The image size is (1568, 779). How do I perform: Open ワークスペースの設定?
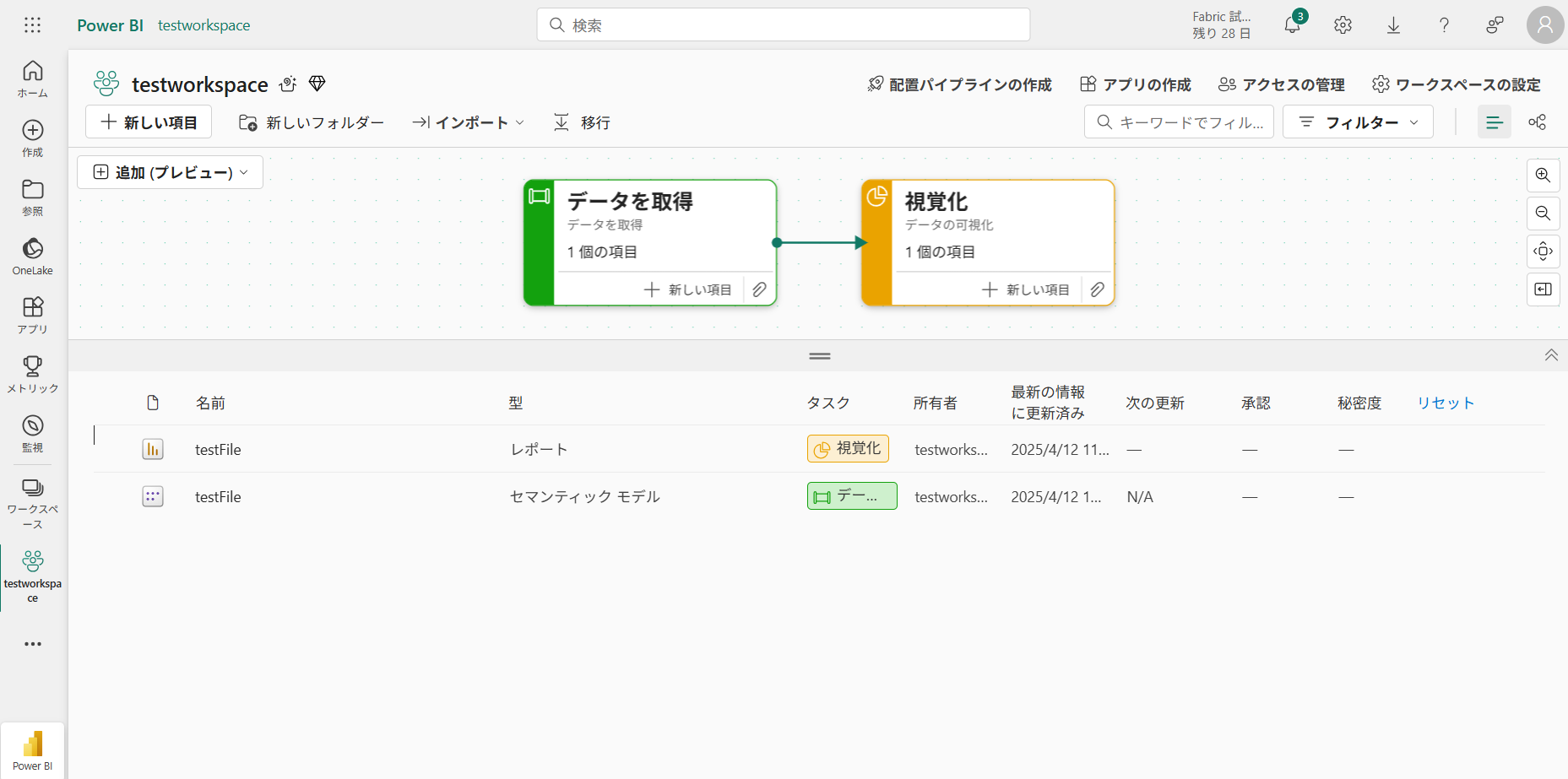1457,84
